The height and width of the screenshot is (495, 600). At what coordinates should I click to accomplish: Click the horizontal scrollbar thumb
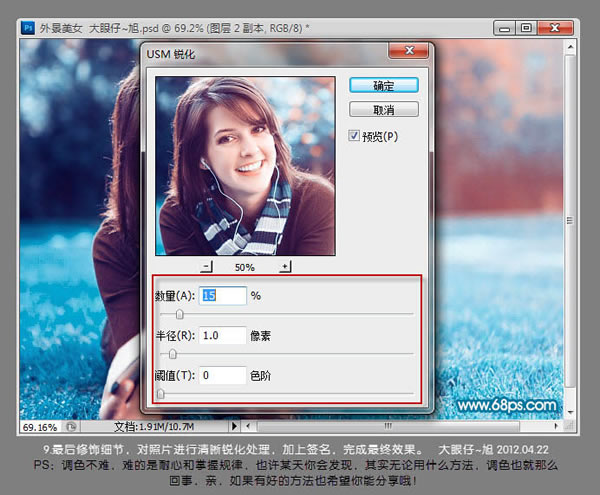click(x=388, y=426)
